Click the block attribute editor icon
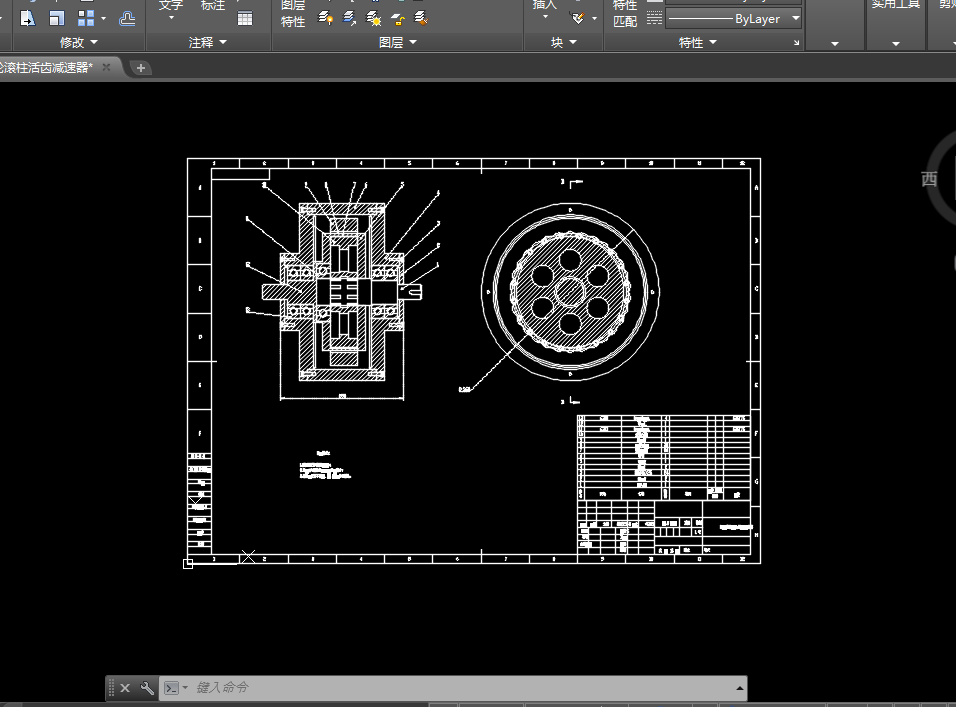Screen dimensions: 956x707 (578, 19)
